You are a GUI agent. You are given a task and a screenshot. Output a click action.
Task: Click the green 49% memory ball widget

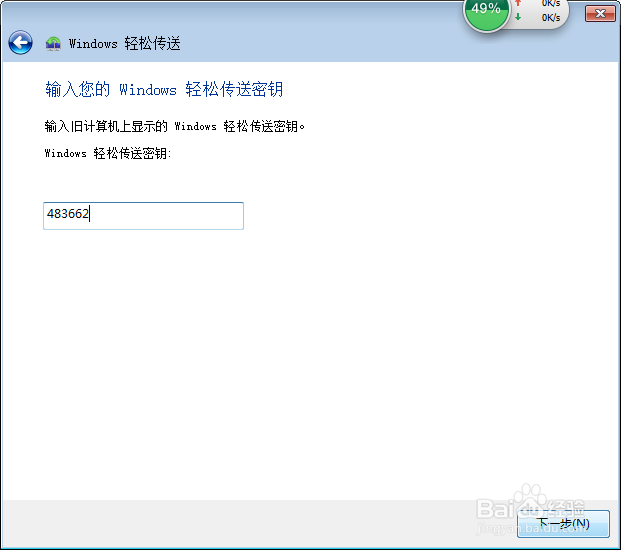coord(486,12)
